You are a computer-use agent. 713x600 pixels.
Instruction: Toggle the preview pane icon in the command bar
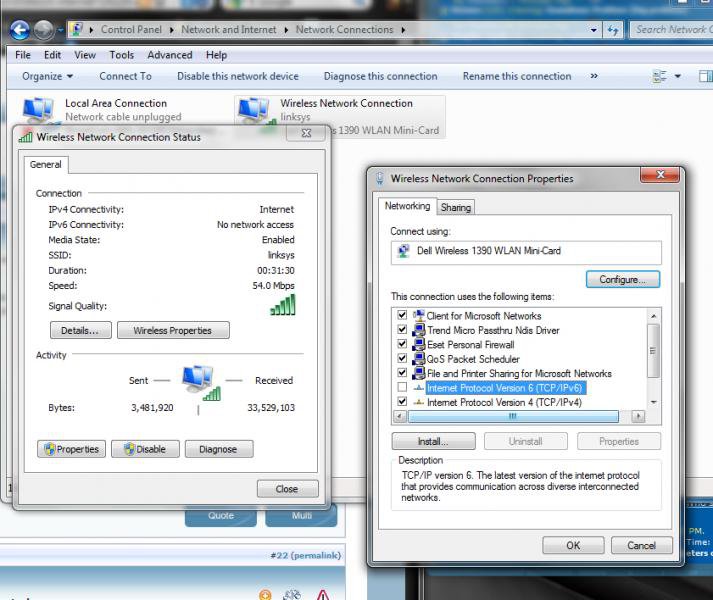point(706,76)
